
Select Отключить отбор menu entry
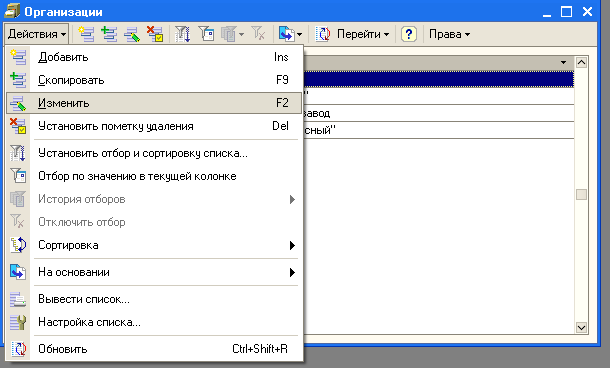point(154,222)
